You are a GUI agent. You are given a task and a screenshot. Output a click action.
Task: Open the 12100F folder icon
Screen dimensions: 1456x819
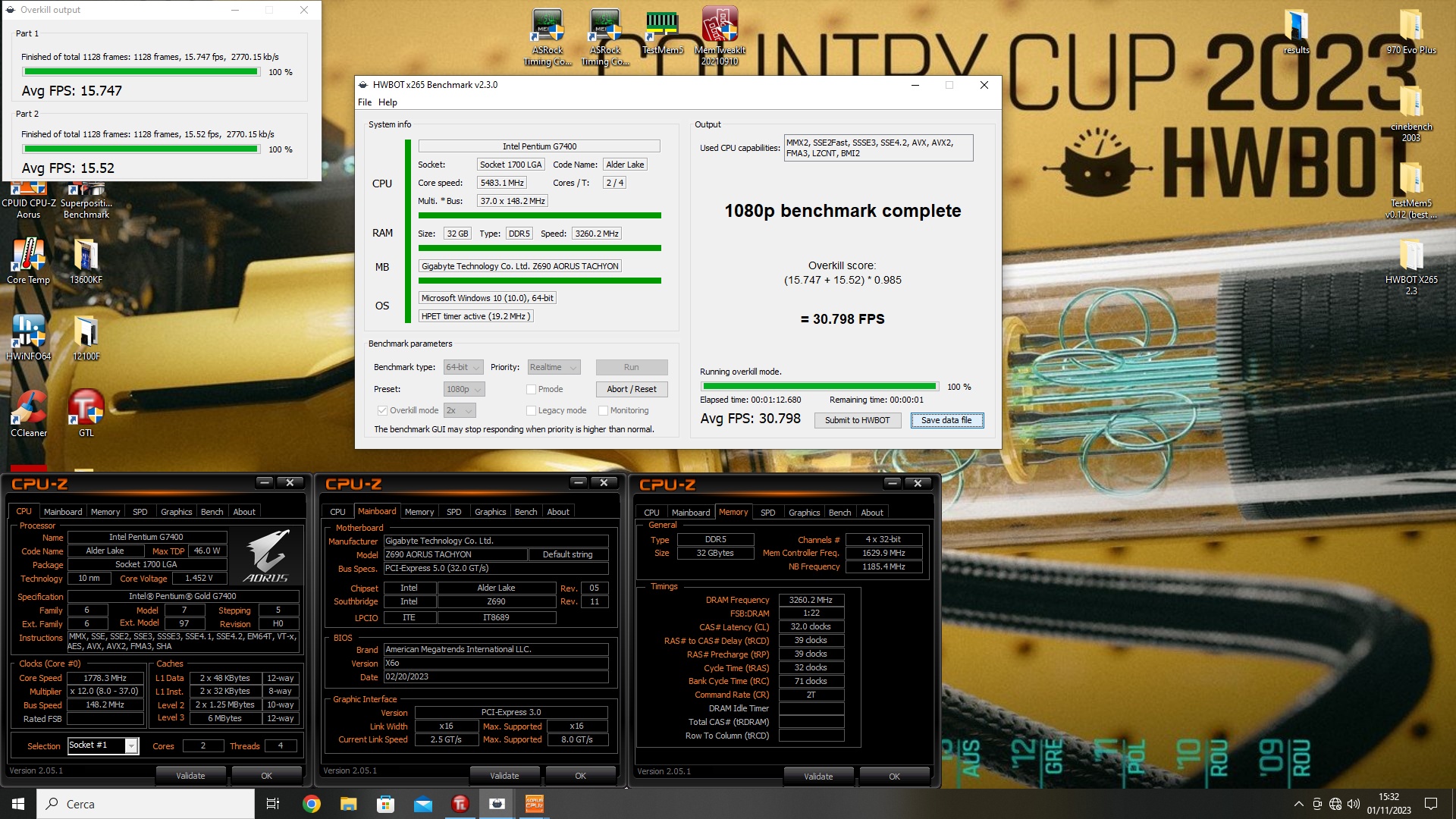pyautogui.click(x=86, y=337)
